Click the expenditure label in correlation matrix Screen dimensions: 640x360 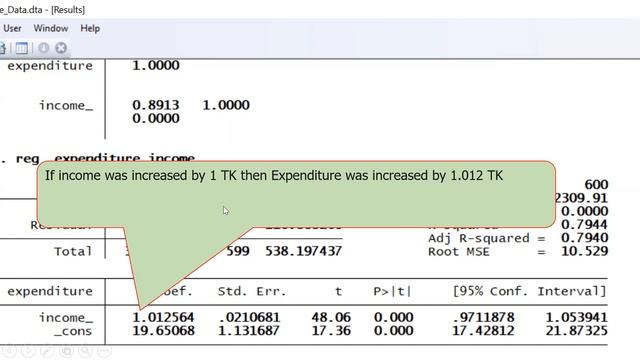[50, 66]
